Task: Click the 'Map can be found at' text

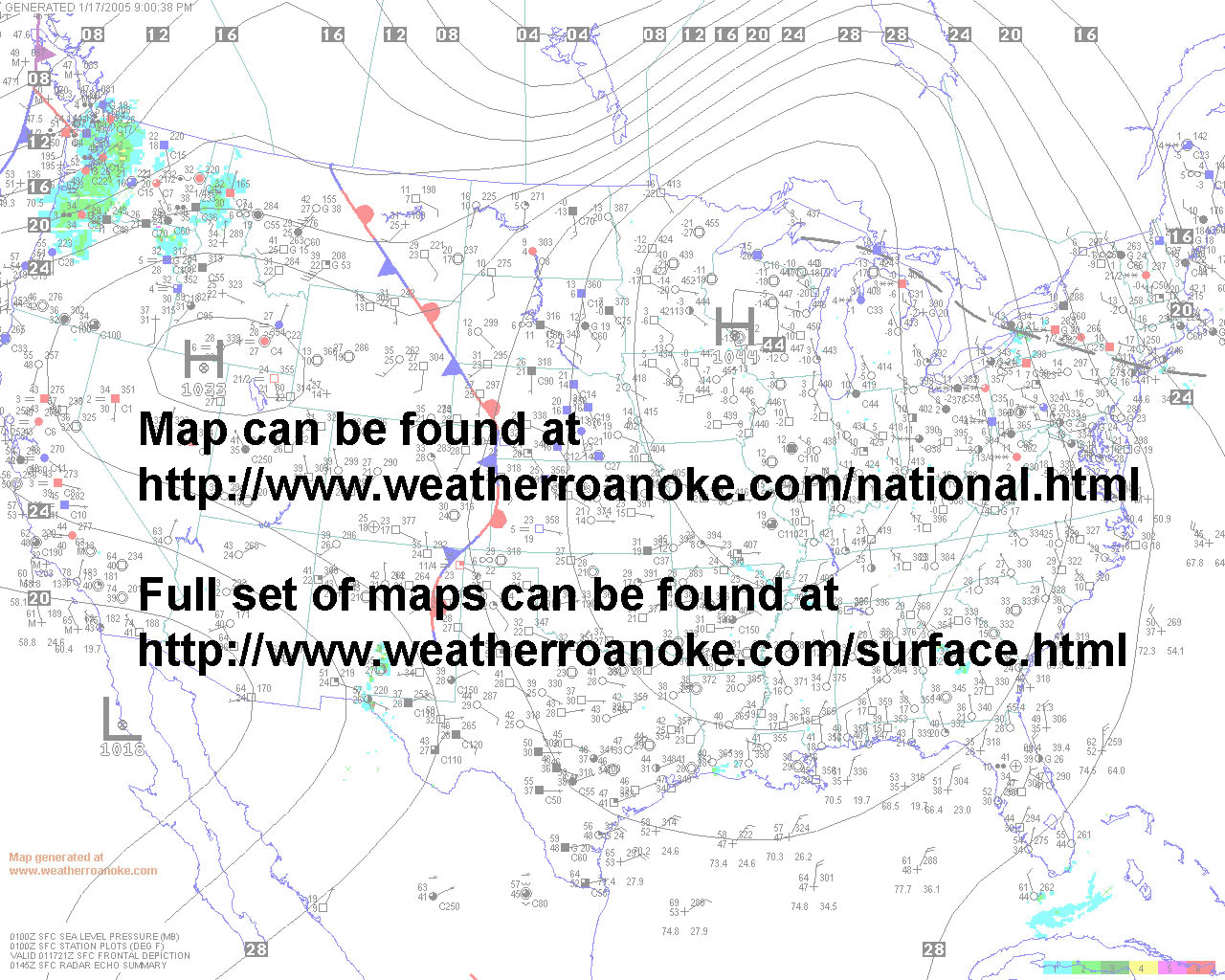Action: [x=360, y=429]
